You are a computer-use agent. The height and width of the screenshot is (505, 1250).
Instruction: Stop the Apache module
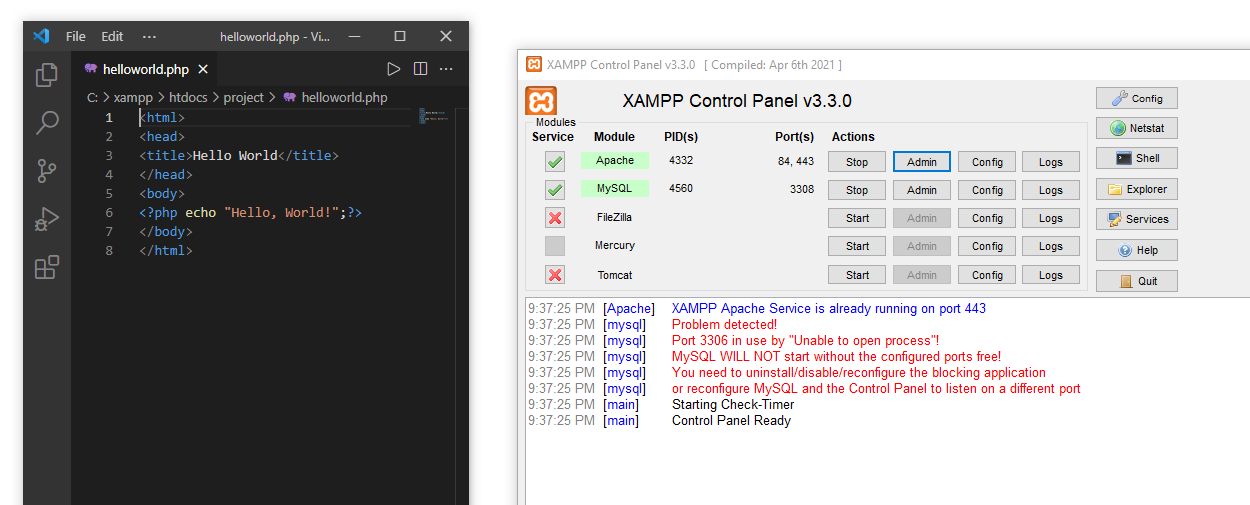pos(857,162)
